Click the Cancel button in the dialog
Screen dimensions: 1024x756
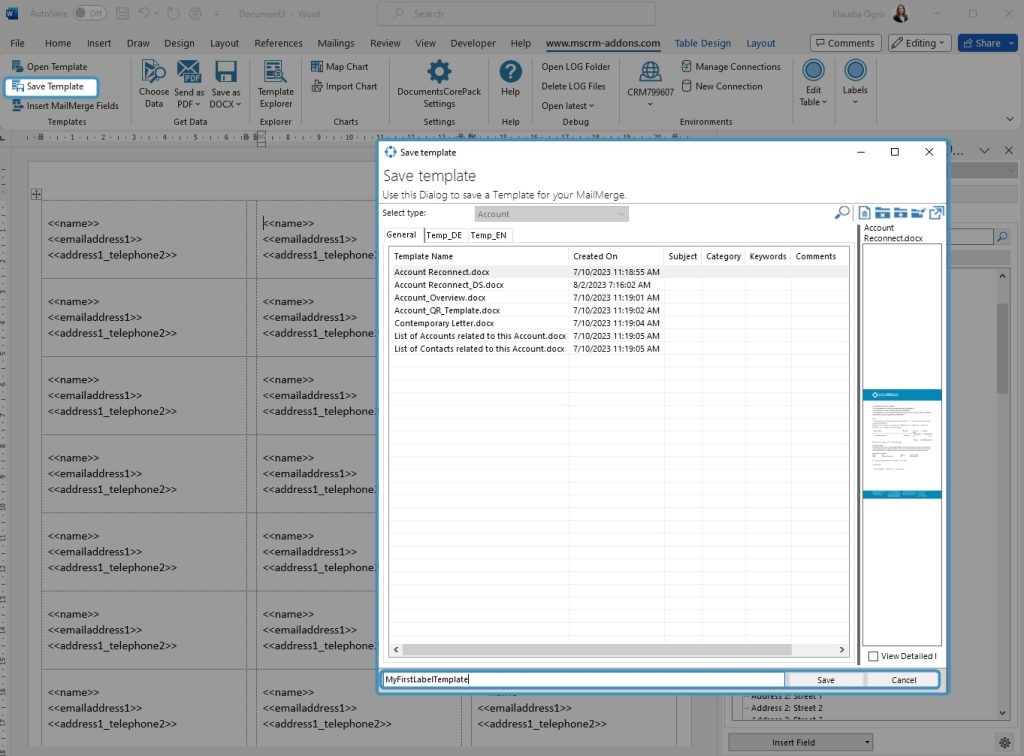tap(904, 680)
